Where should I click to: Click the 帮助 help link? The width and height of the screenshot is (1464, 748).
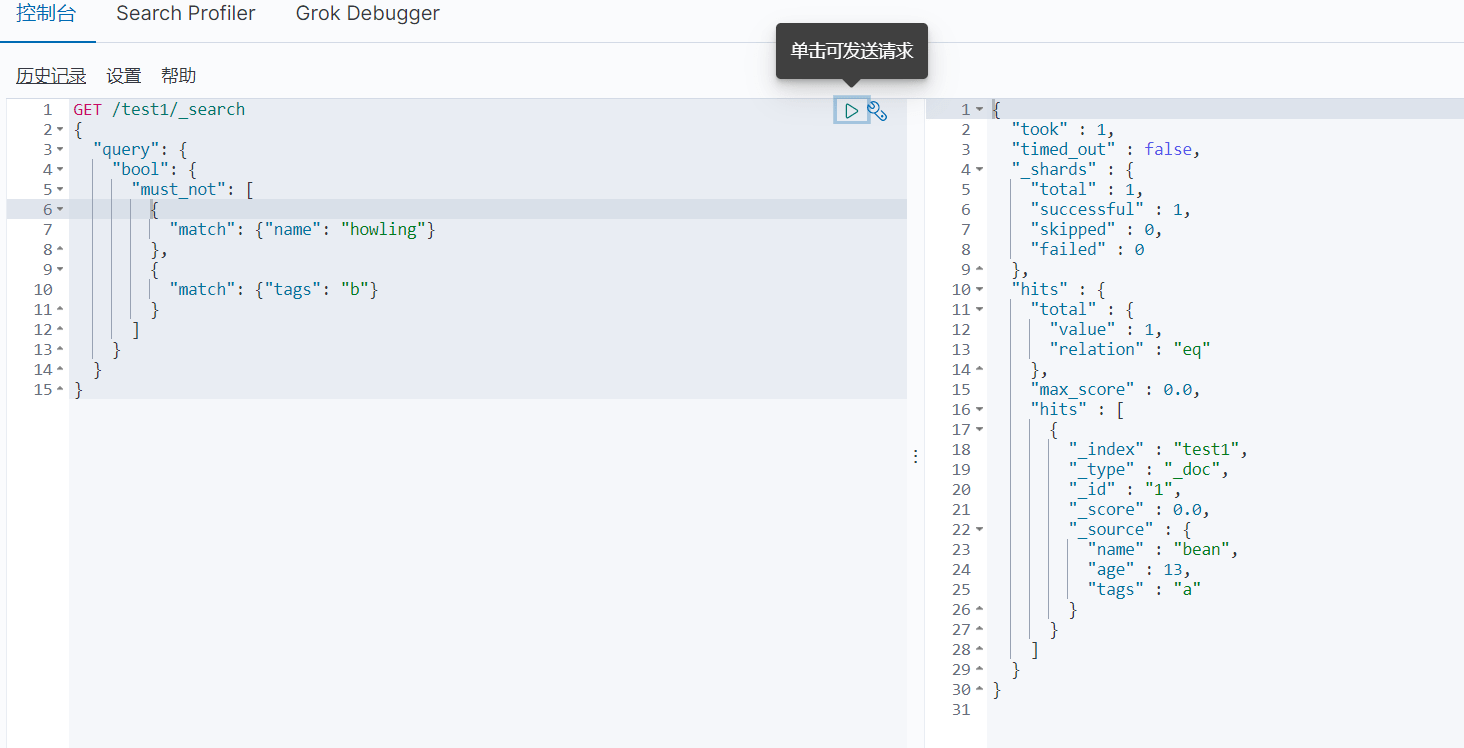(x=178, y=76)
